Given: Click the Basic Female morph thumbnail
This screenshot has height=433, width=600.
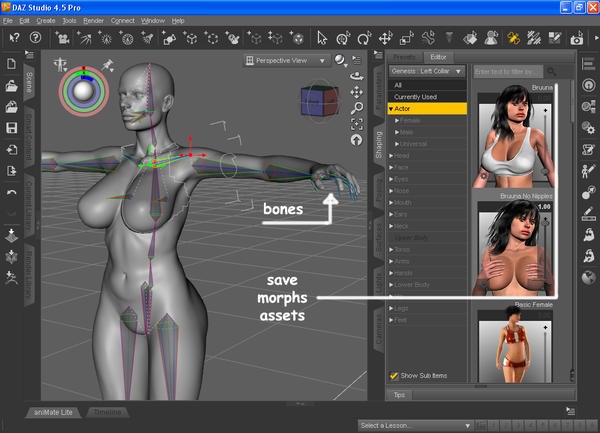Looking at the screenshot, I should pos(515,346).
